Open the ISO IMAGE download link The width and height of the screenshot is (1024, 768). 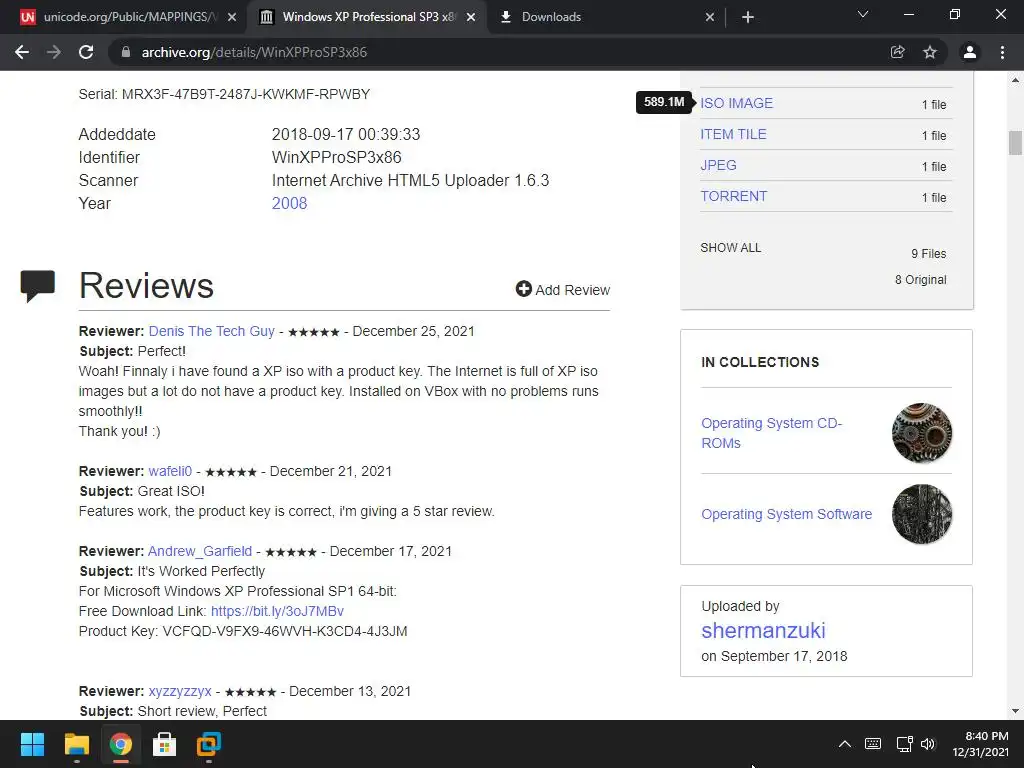[x=736, y=103]
